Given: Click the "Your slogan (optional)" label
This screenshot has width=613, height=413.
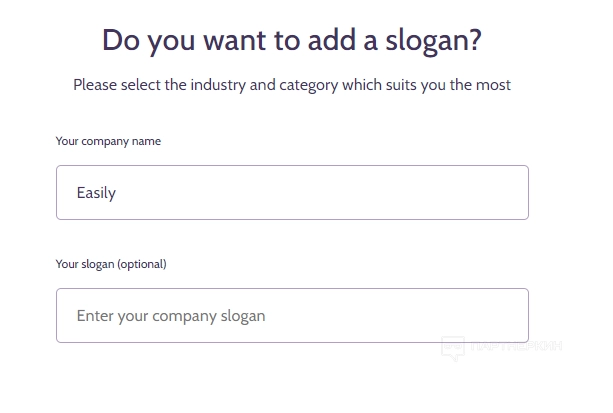Looking at the screenshot, I should point(111,264).
